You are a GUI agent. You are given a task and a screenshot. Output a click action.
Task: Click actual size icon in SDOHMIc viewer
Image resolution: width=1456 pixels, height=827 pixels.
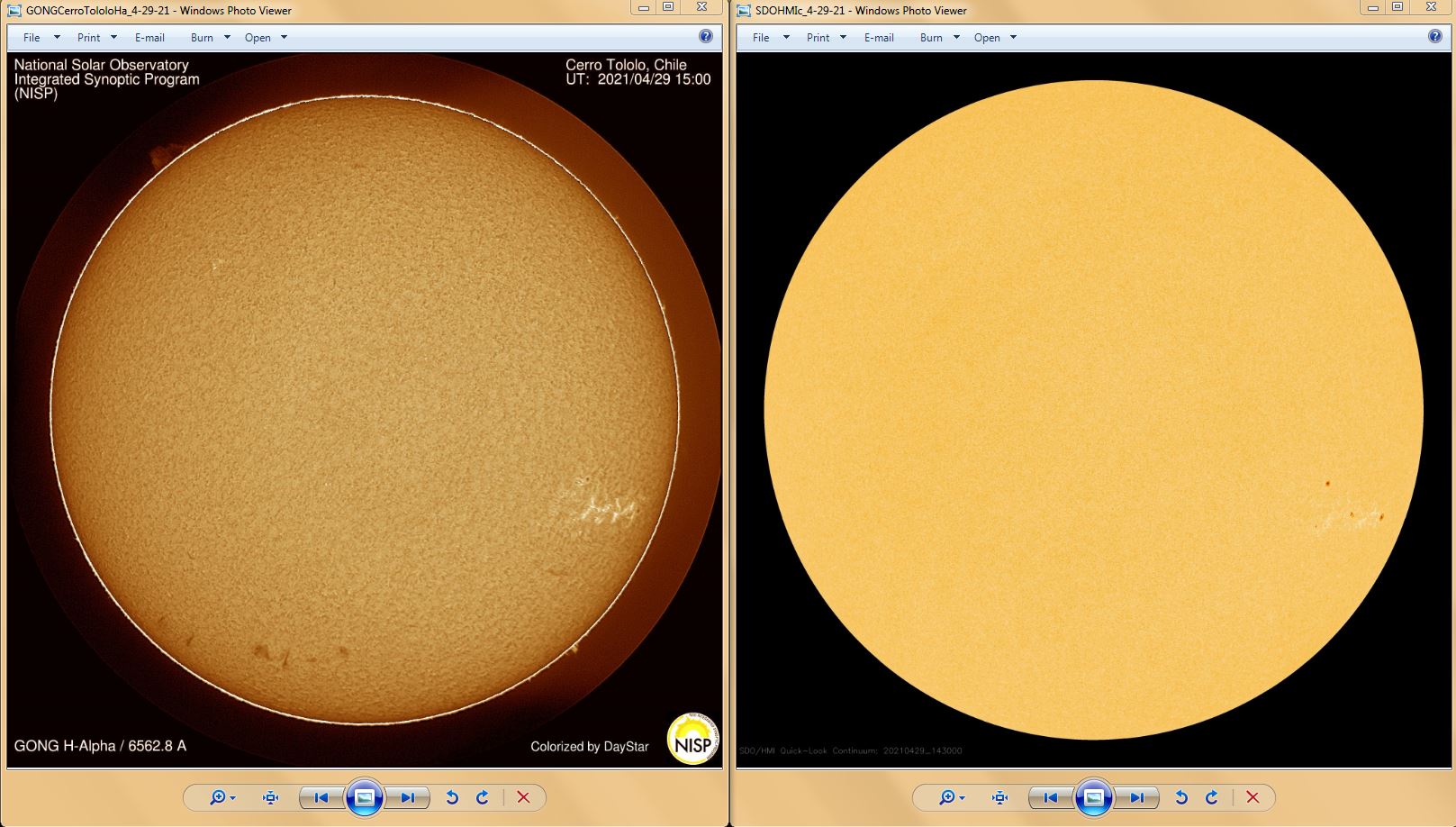click(999, 797)
